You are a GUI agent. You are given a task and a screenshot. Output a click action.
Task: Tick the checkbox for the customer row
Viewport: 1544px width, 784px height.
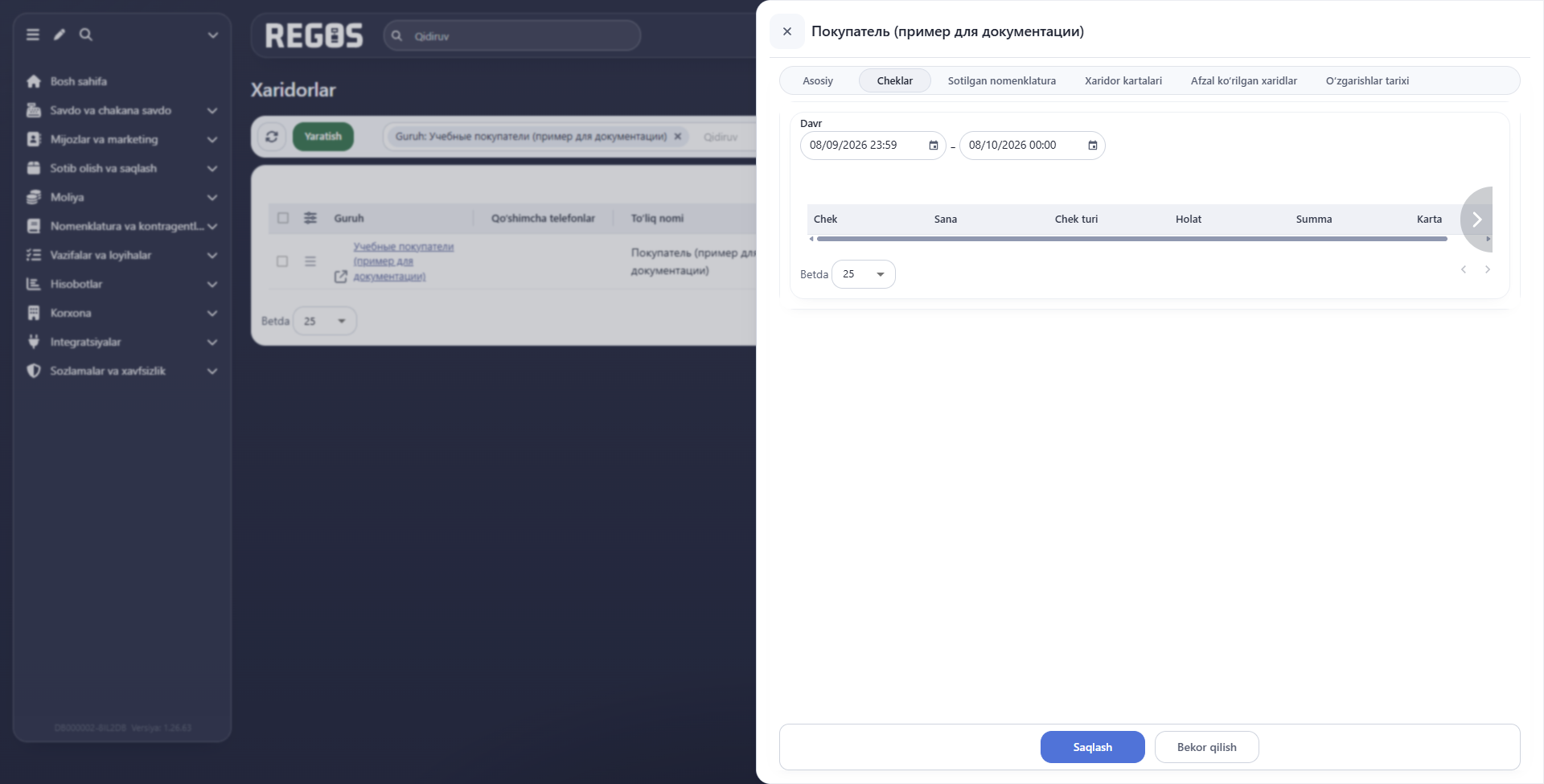[x=282, y=261]
